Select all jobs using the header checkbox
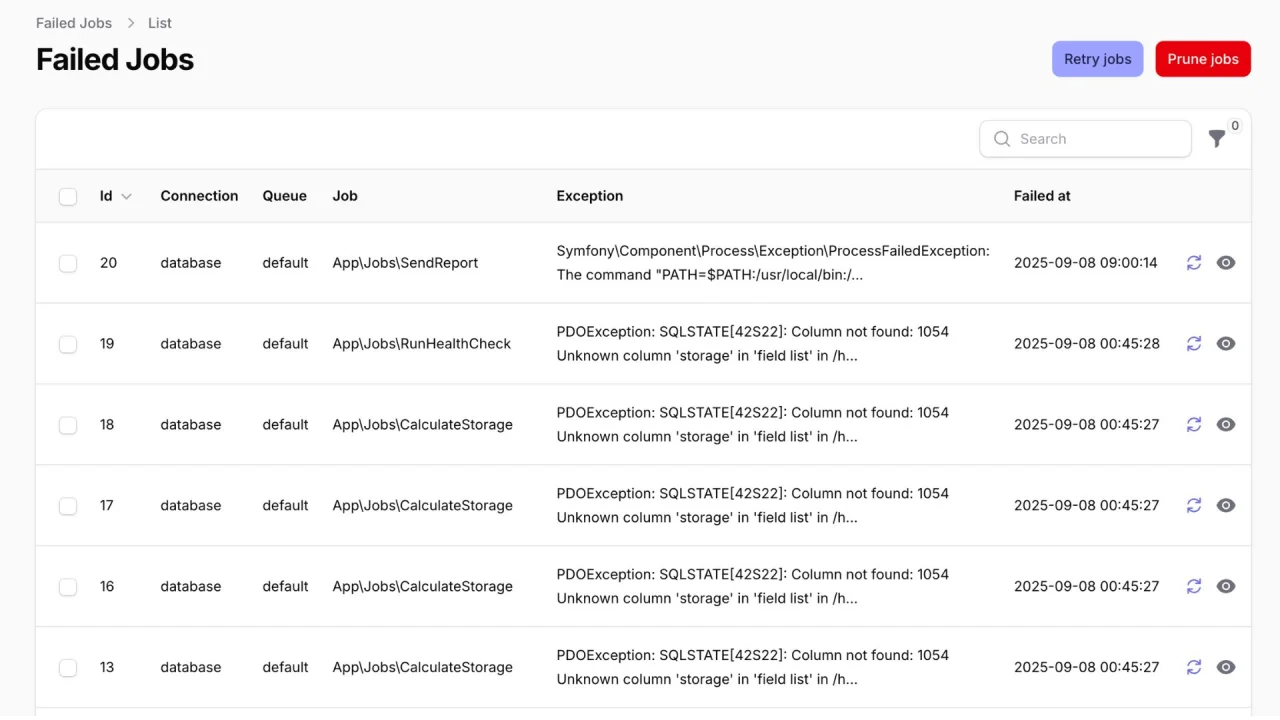The height and width of the screenshot is (720, 1280). [x=68, y=196]
